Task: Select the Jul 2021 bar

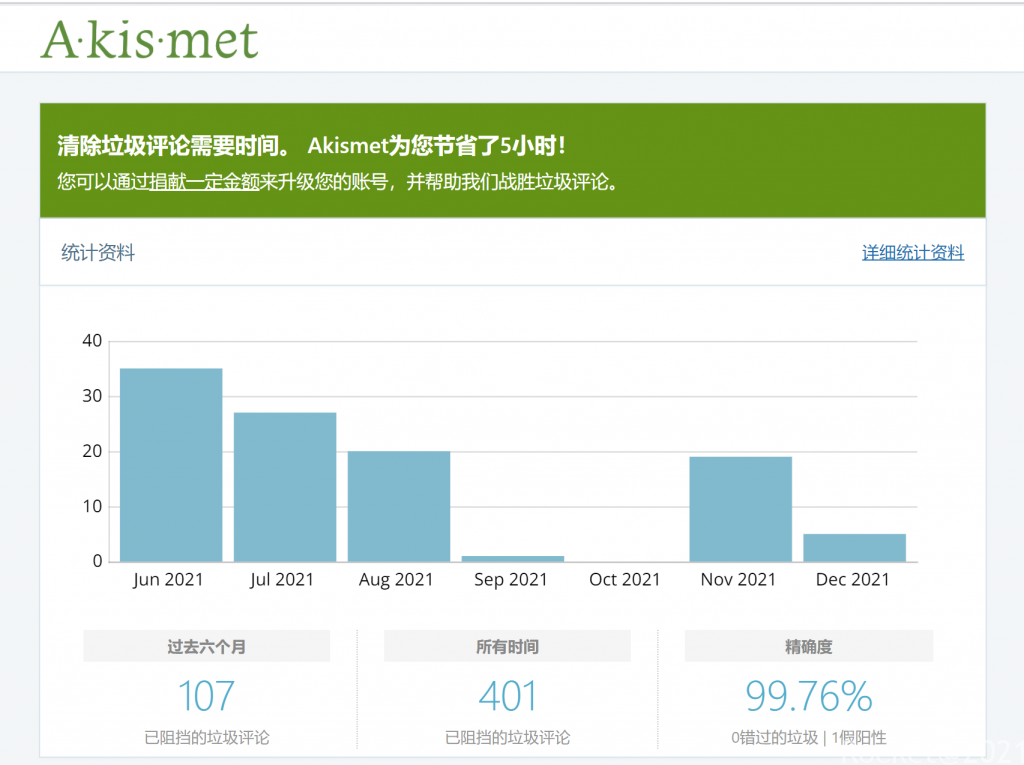Action: click(x=285, y=487)
